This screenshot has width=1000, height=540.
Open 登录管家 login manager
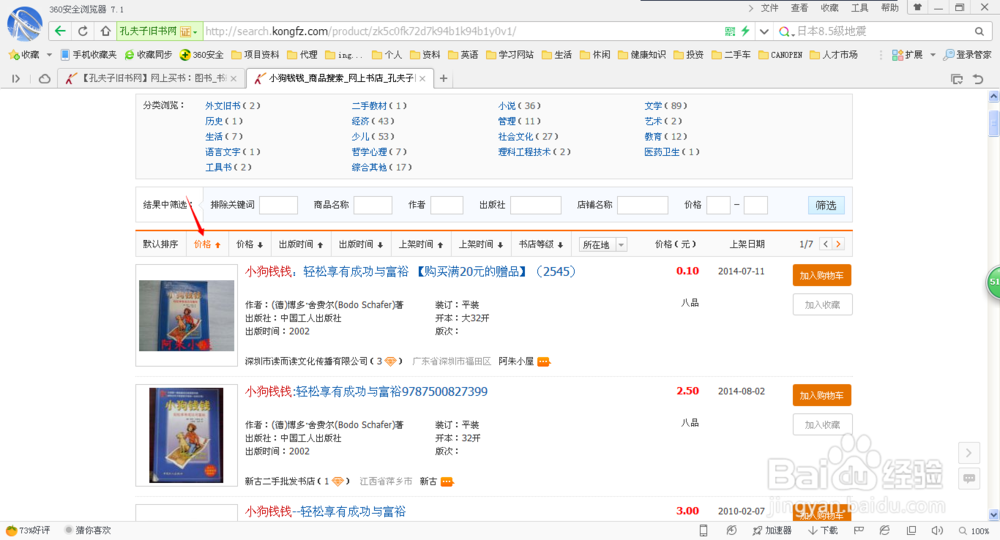[967, 55]
